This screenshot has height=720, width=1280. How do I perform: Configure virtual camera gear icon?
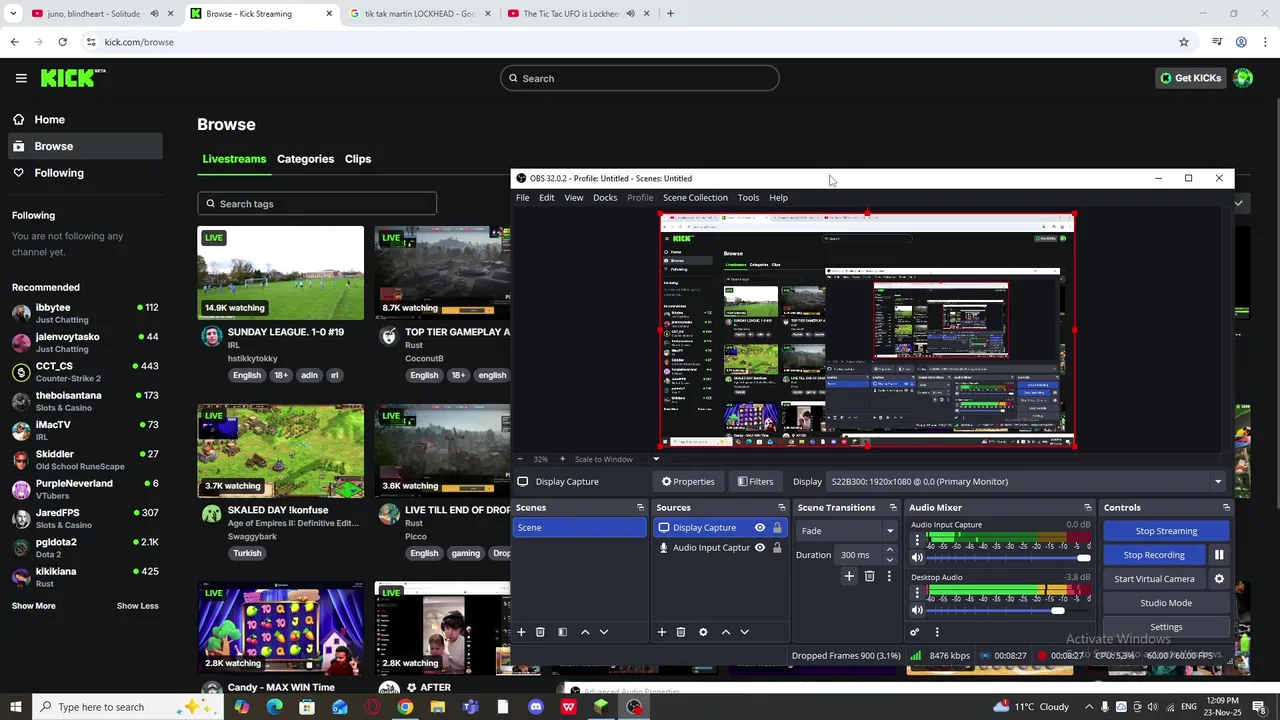click(x=1219, y=579)
